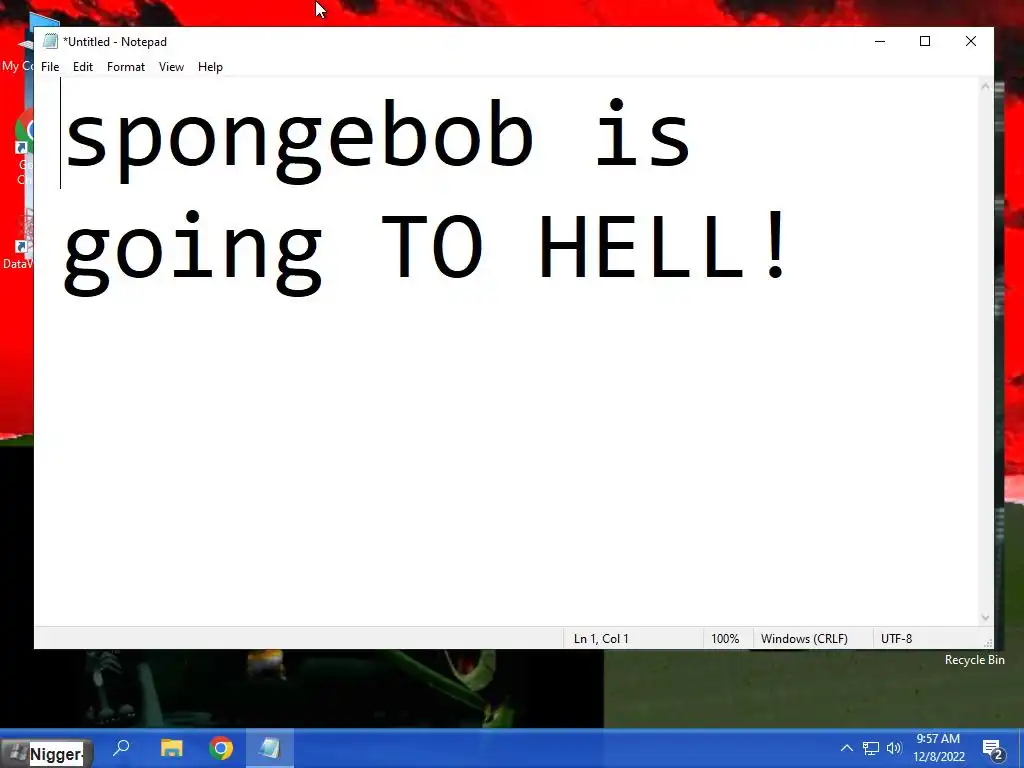
Task: Open the Format menu
Action: (125, 67)
